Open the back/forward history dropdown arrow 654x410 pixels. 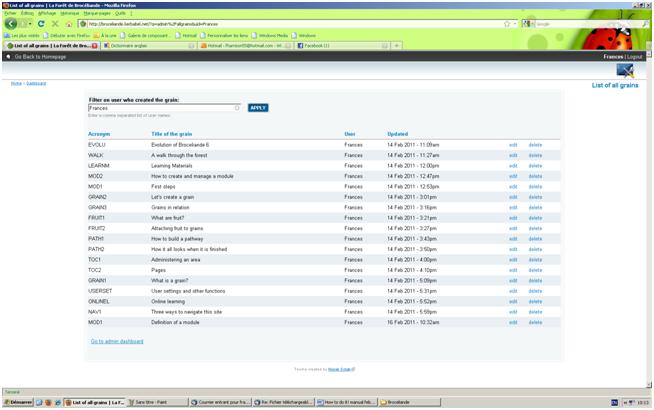(30, 24)
